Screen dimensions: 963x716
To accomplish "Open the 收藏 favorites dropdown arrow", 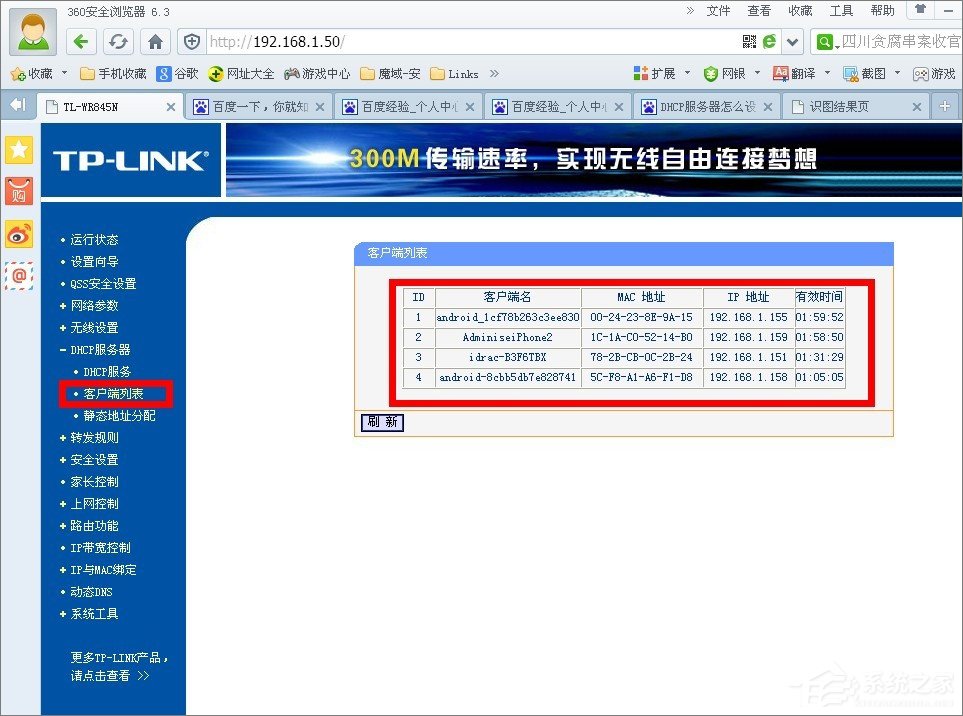I will 62,73.
